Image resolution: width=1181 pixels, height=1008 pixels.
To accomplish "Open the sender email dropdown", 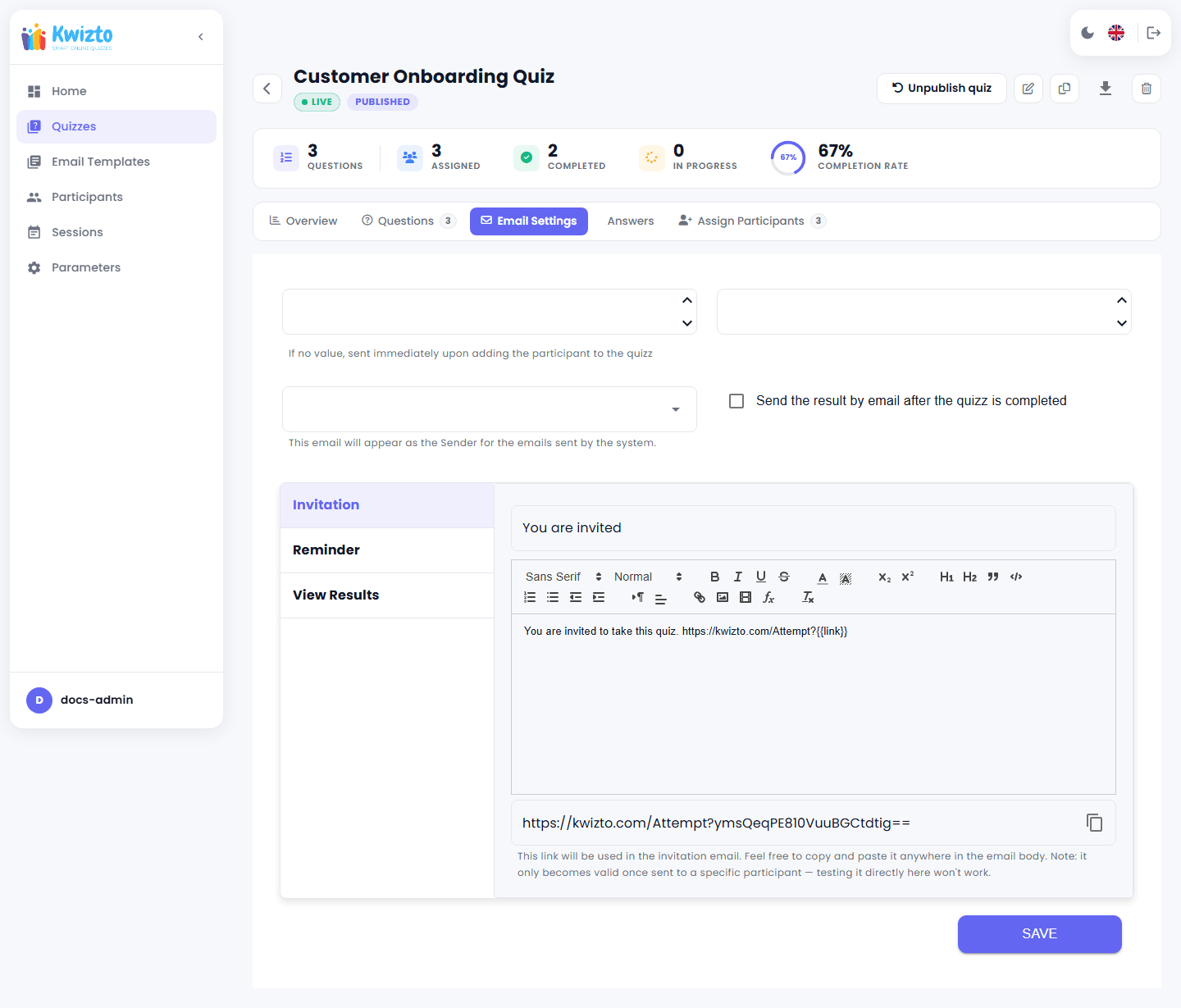I will click(490, 409).
